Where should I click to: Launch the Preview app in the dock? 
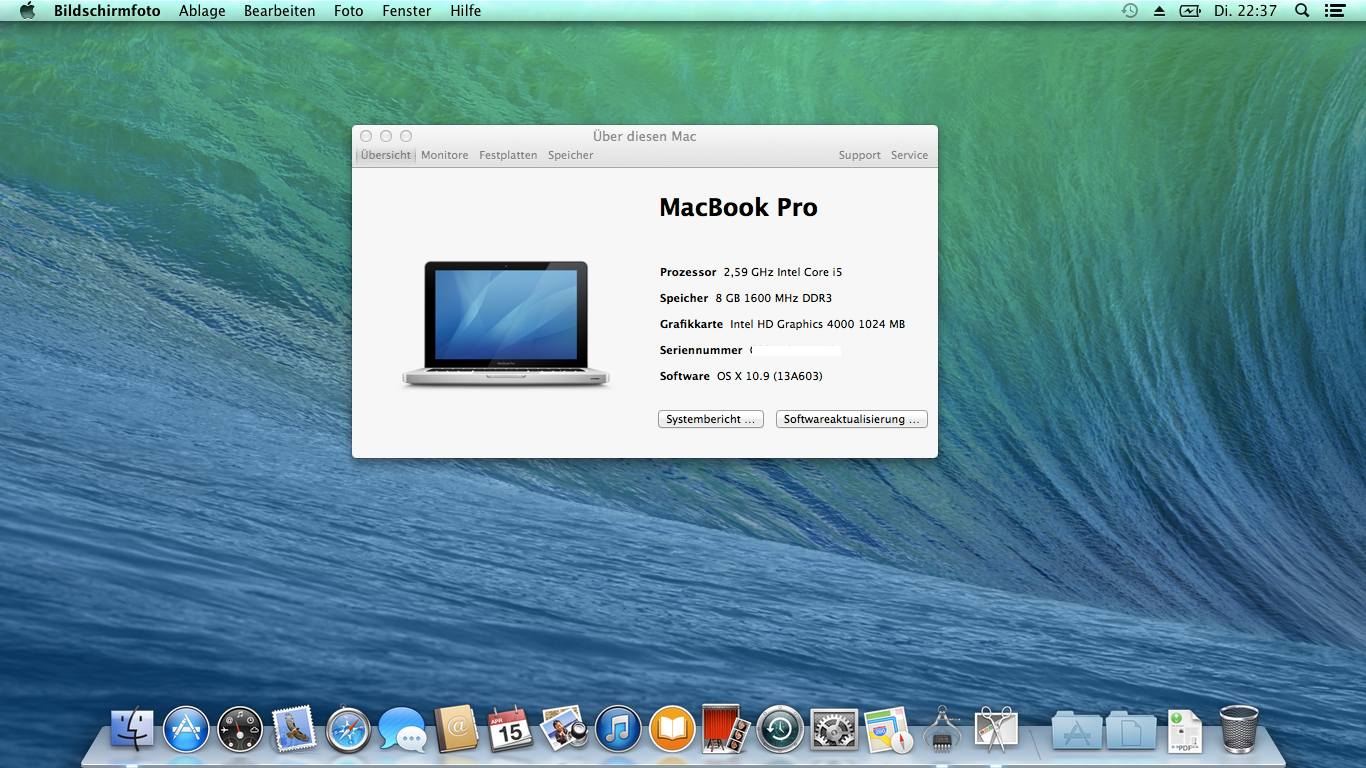click(564, 729)
